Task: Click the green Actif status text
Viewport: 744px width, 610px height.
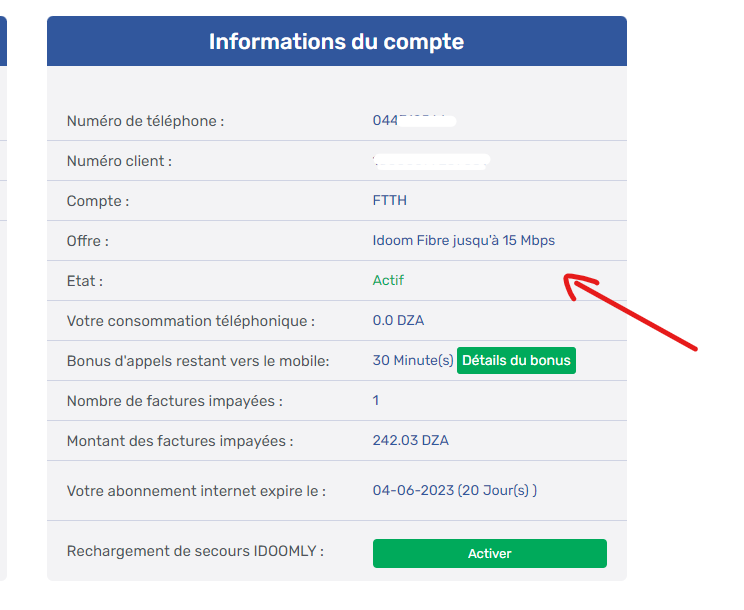Action: (388, 281)
